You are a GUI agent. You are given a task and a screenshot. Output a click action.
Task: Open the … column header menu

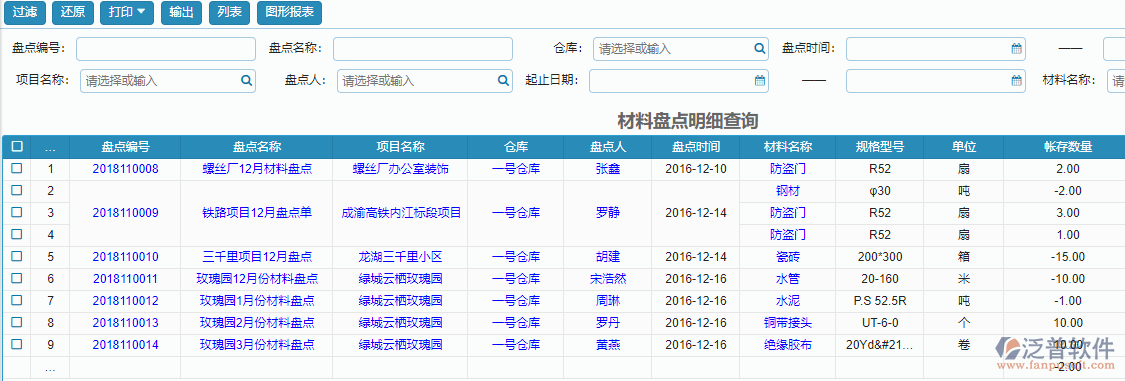coord(50,146)
